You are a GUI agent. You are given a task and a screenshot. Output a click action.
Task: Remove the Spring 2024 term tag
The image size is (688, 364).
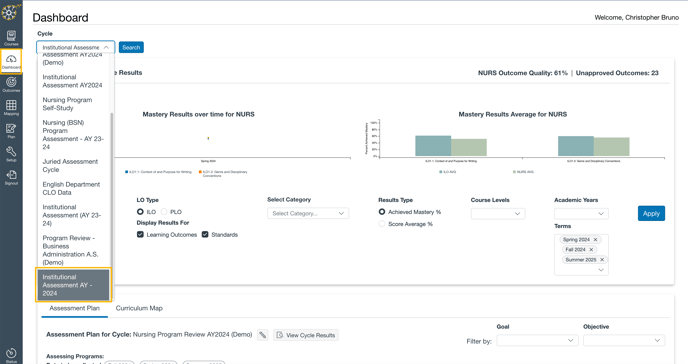(595, 239)
